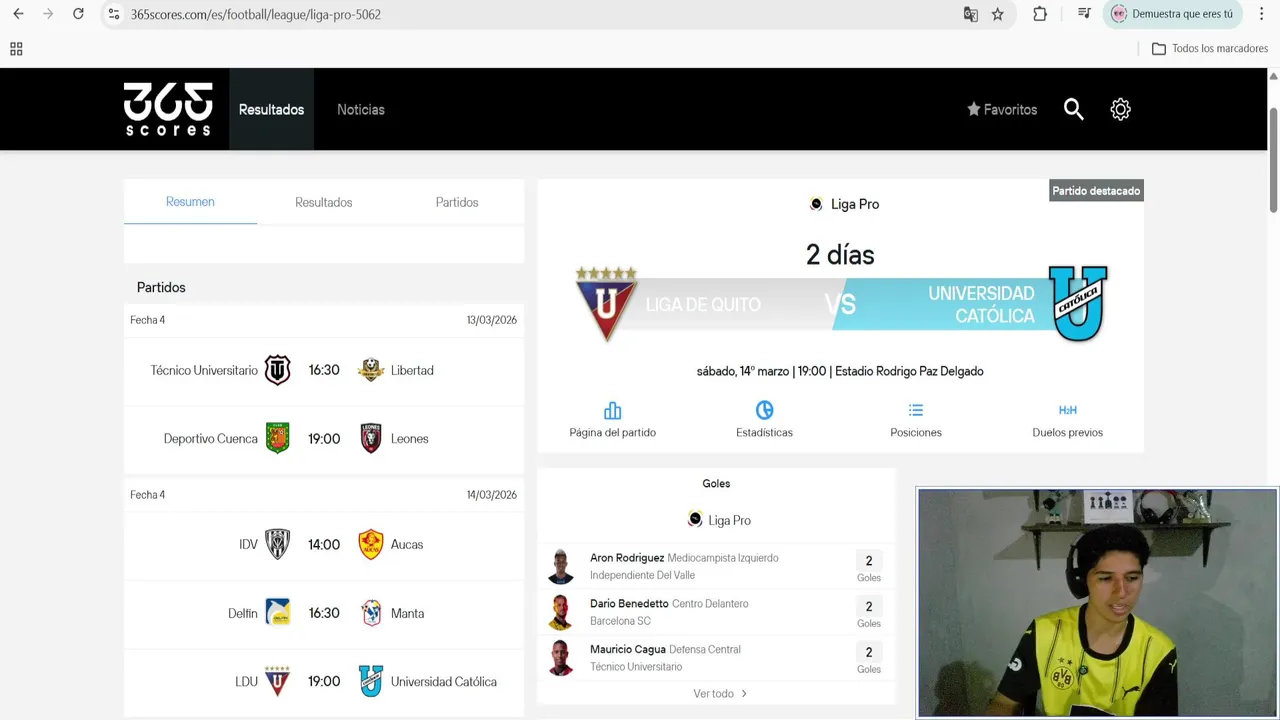
Task: Click Liga Pro title in featured match
Action: [x=844, y=204]
